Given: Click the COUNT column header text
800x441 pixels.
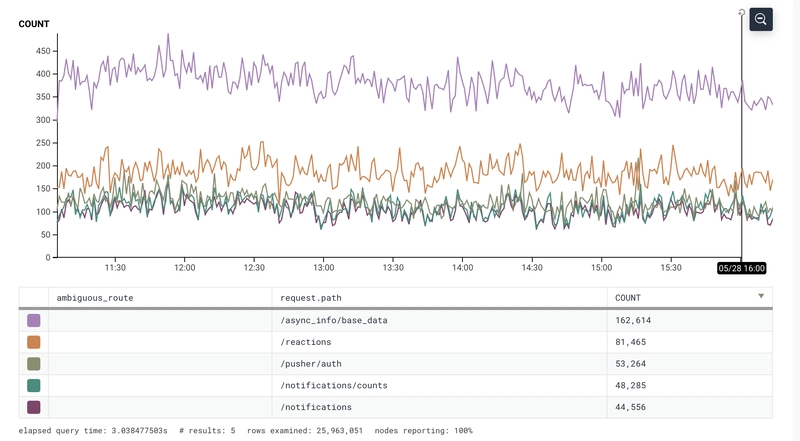Looking at the screenshot, I should (628, 298).
